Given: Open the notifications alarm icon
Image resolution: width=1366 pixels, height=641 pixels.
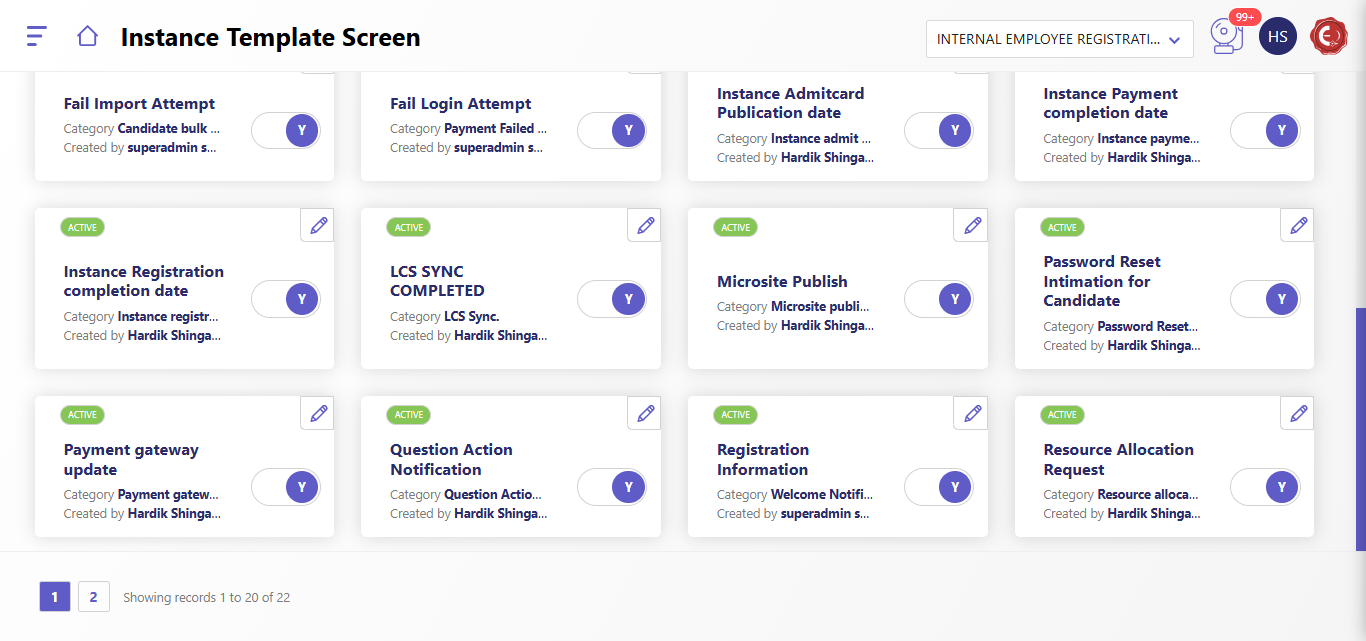Looking at the screenshot, I should [1225, 38].
